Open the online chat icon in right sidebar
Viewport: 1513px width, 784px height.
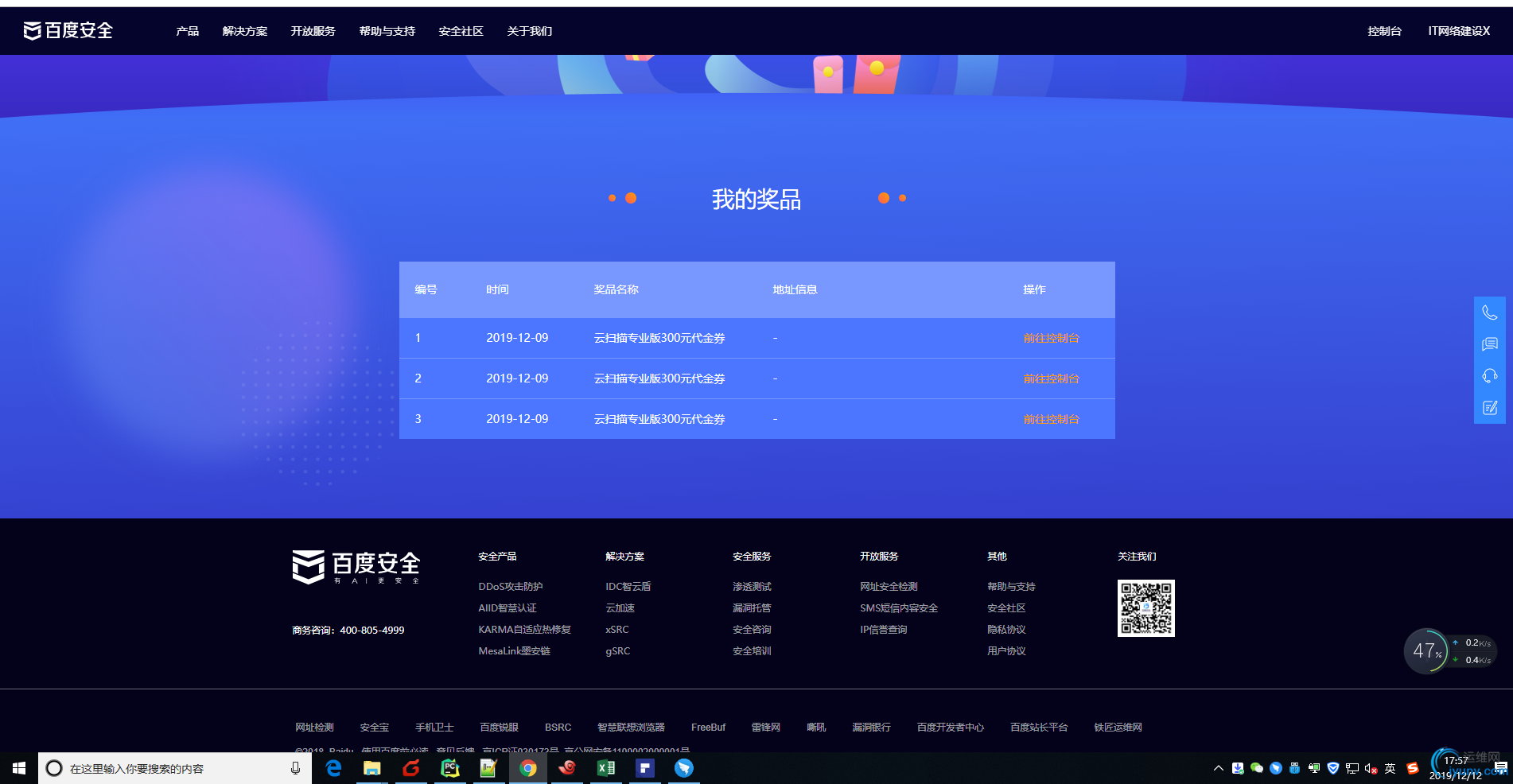1489,343
